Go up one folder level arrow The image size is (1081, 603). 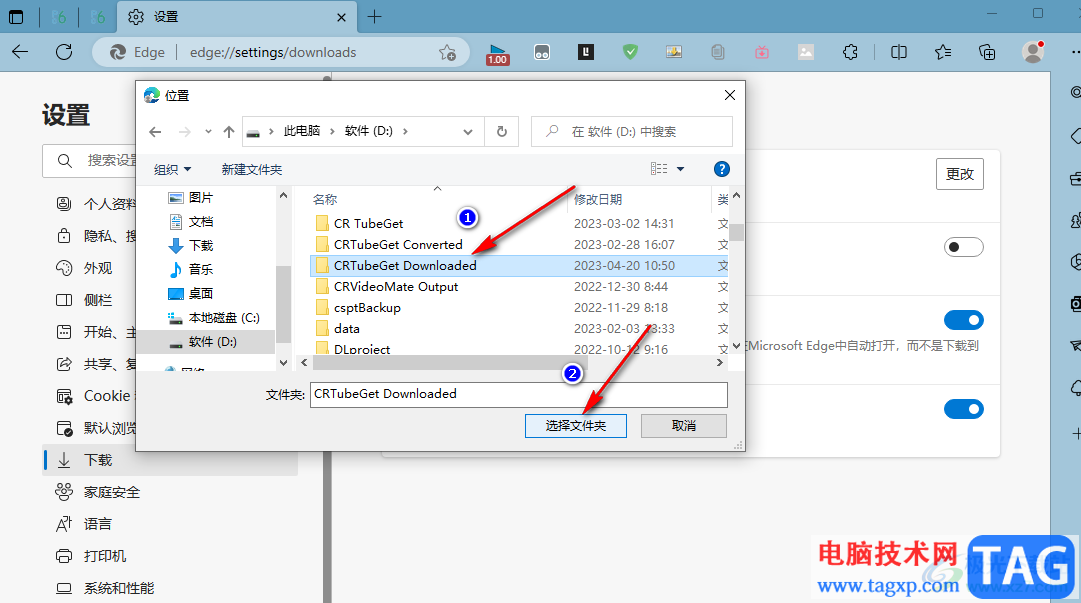click(x=229, y=132)
